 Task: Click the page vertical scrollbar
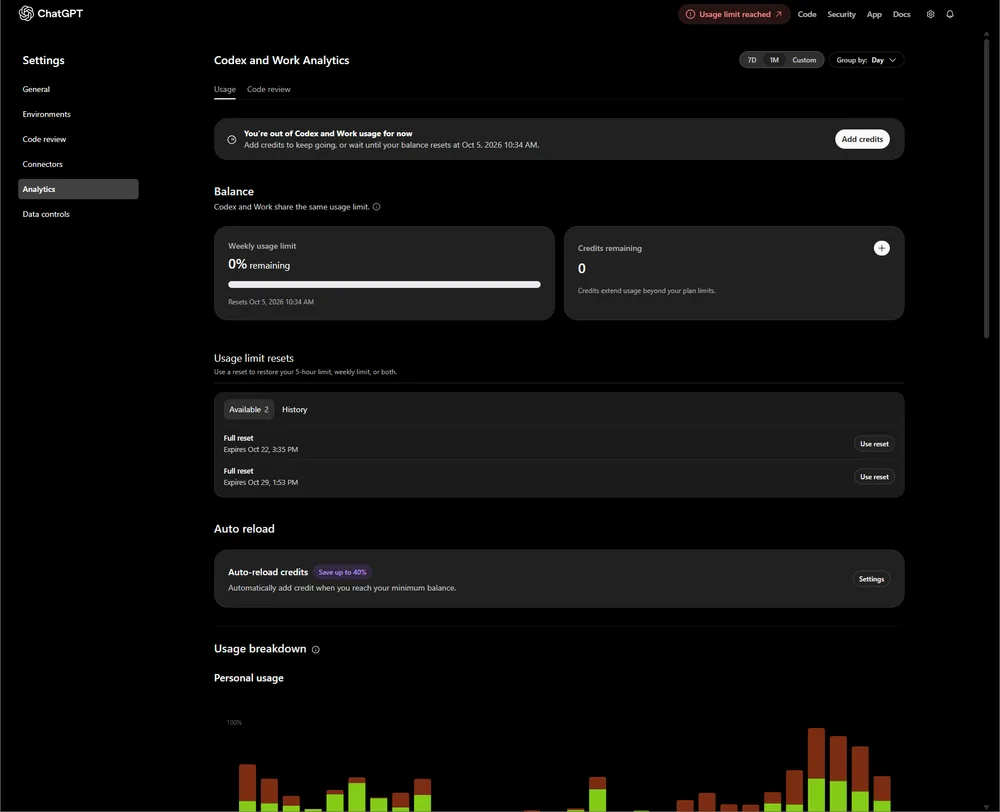coord(987,188)
